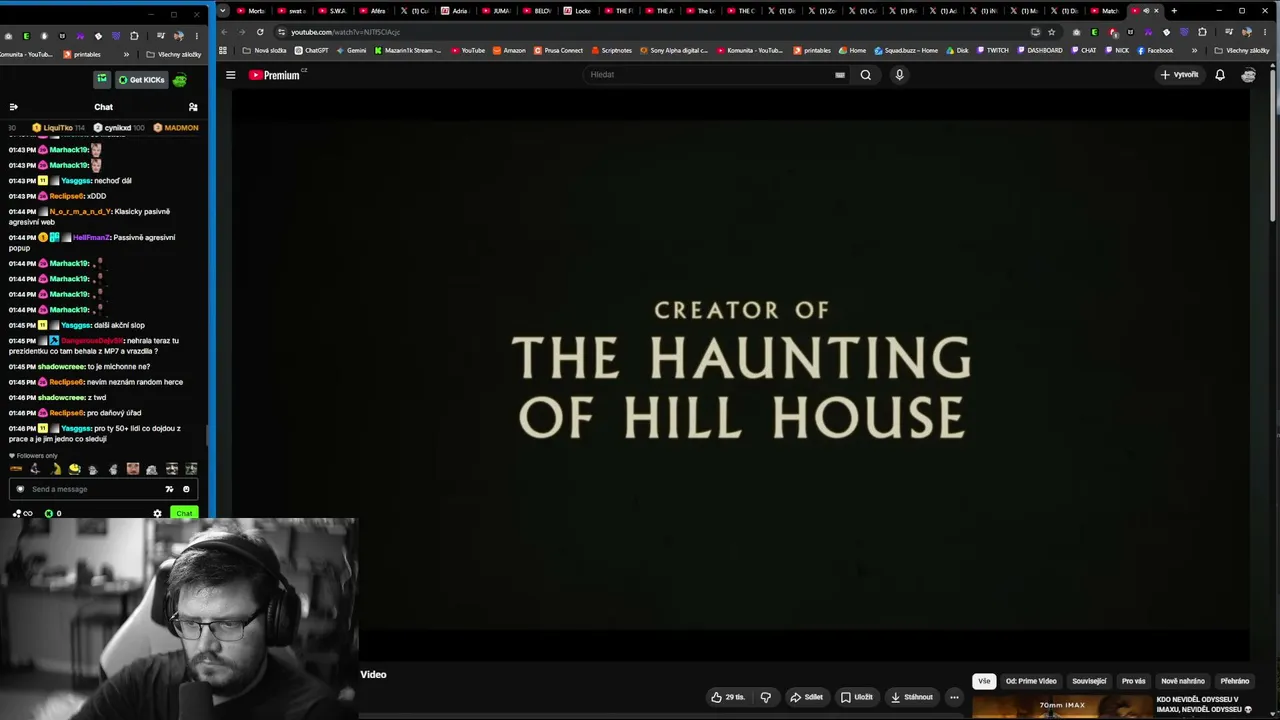Save the video with Uložit
The width and height of the screenshot is (1280, 720).
point(857,697)
